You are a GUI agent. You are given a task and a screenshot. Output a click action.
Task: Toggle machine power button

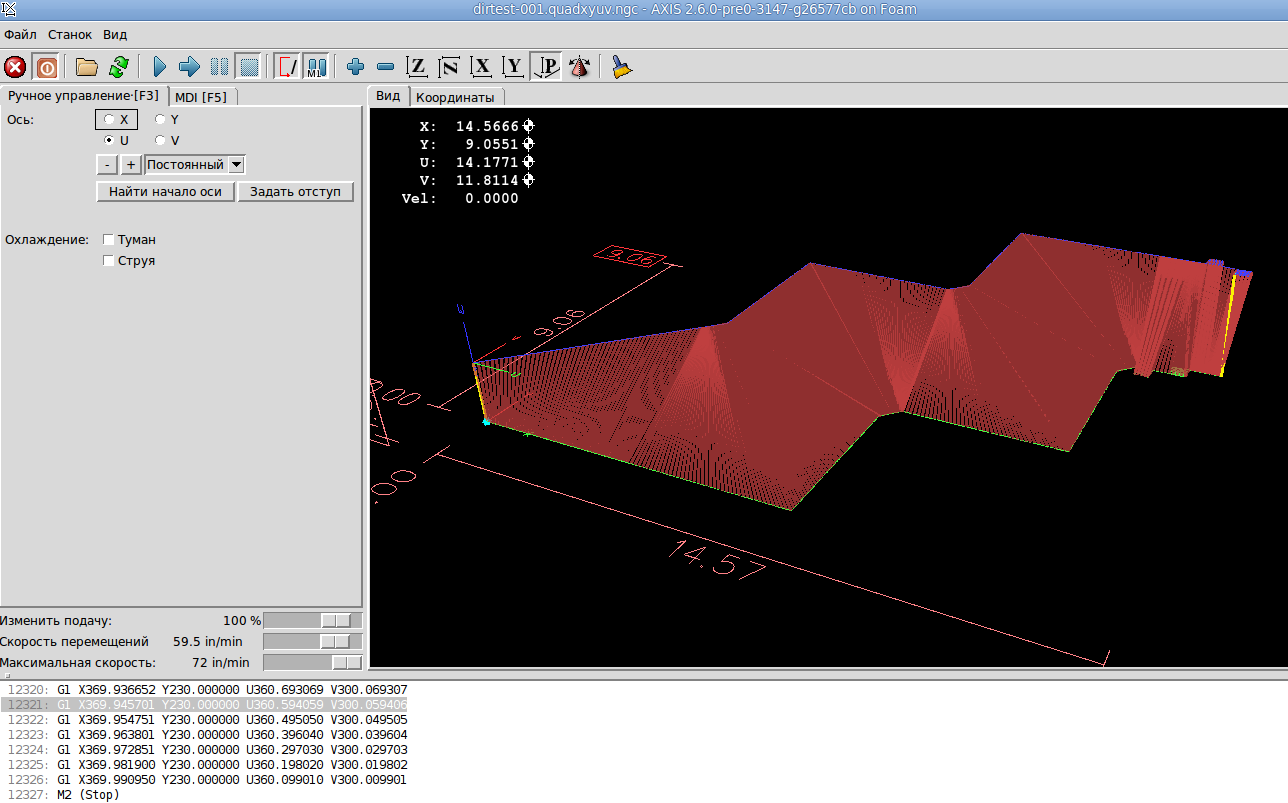click(x=46, y=67)
